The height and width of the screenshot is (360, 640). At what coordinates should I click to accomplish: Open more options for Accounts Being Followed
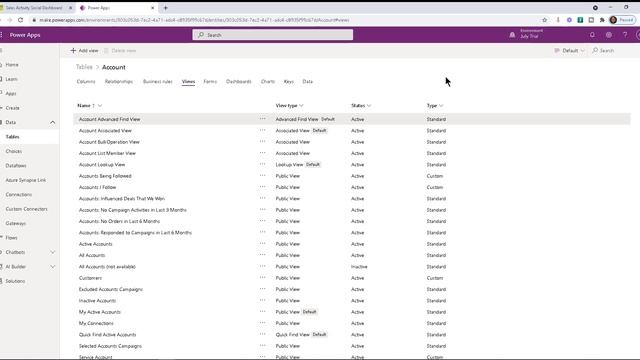[x=262, y=176]
